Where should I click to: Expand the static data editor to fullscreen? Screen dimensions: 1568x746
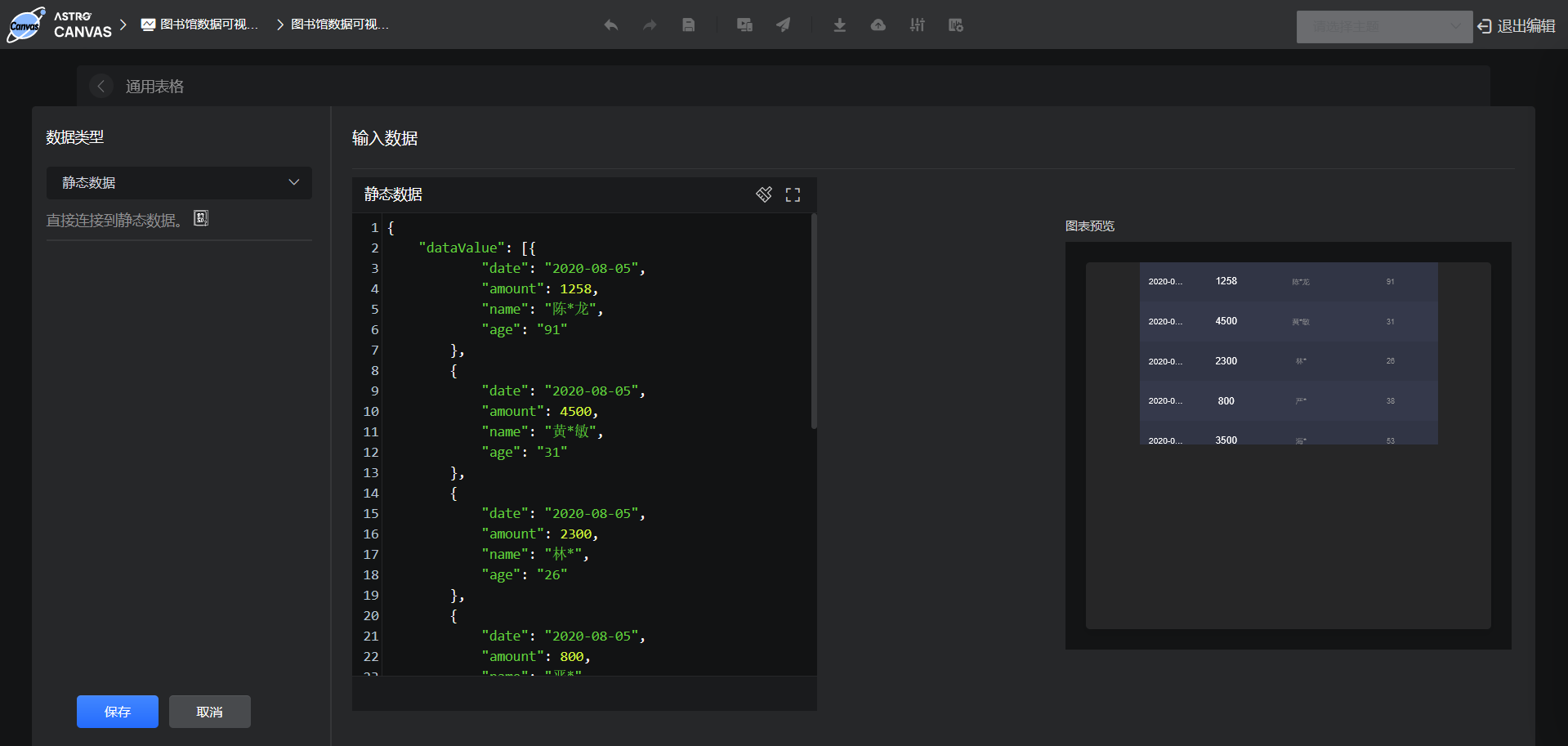tap(793, 194)
